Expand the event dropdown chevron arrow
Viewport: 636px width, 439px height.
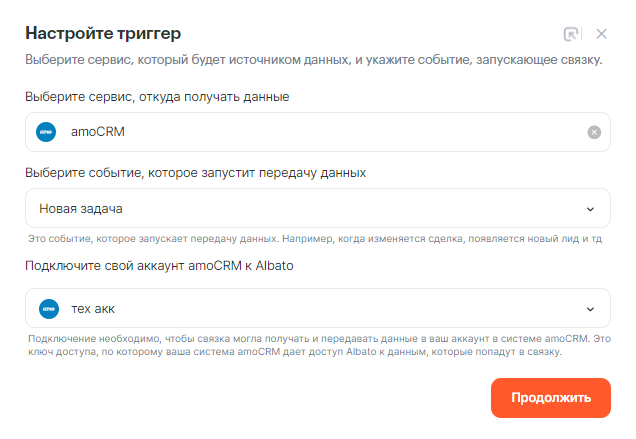pos(590,208)
